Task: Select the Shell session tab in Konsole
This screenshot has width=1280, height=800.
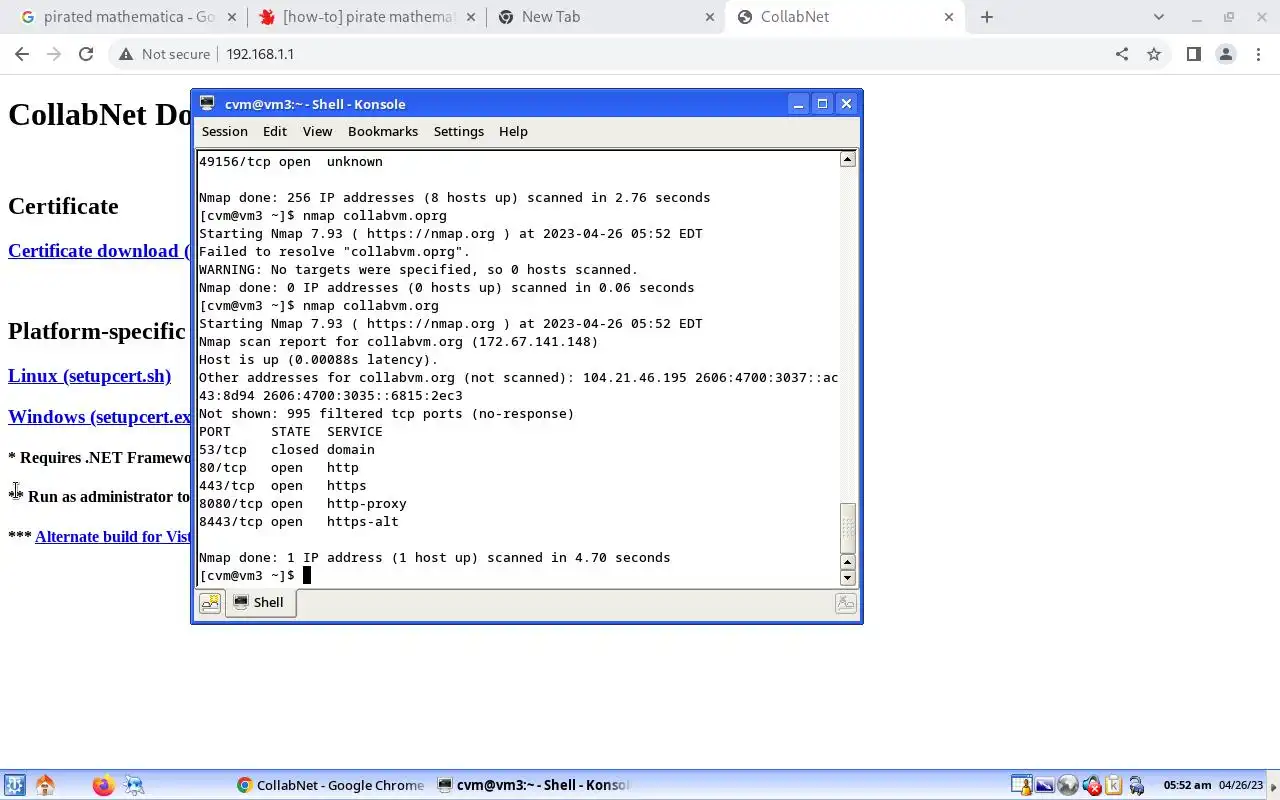Action: [x=260, y=602]
